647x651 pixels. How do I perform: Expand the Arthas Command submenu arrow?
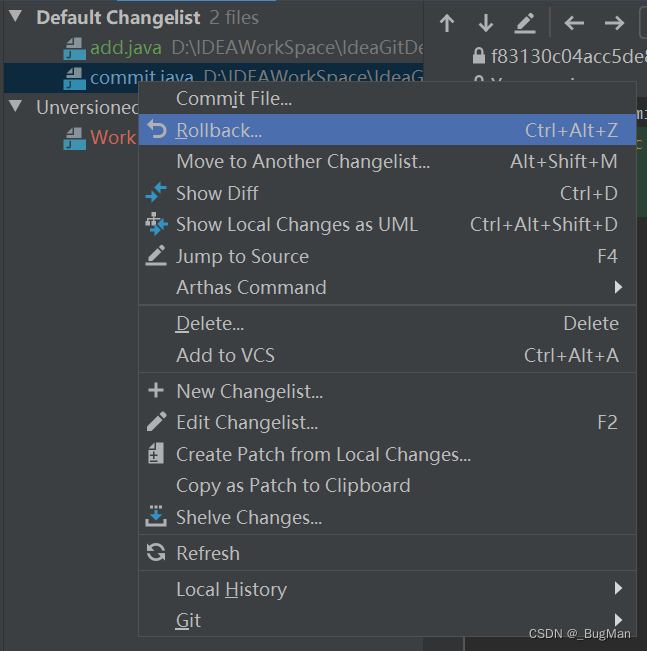coord(618,287)
